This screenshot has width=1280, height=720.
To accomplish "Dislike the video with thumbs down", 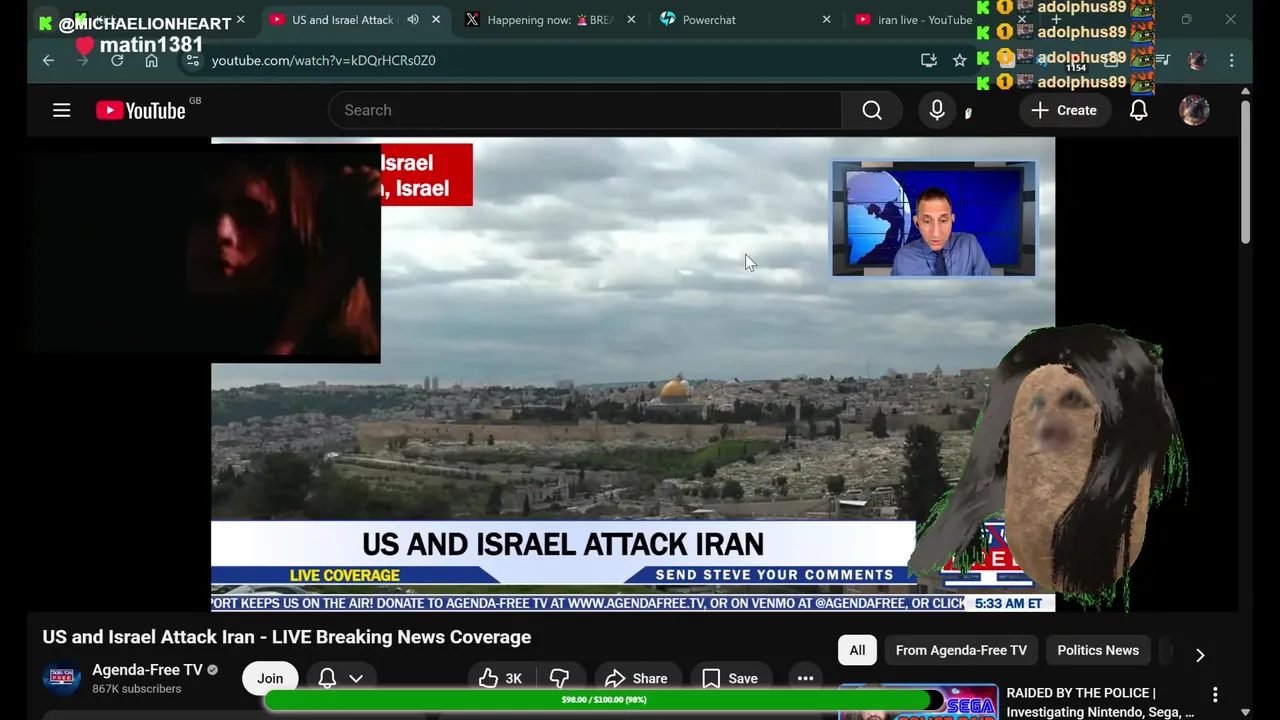I will tap(559, 678).
